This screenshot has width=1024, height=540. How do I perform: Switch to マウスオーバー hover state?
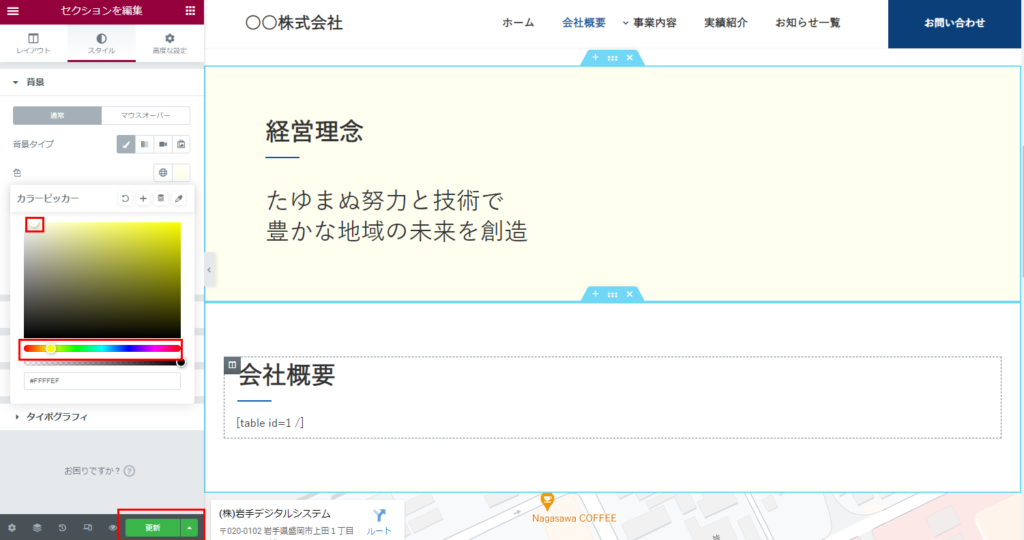click(x=145, y=116)
